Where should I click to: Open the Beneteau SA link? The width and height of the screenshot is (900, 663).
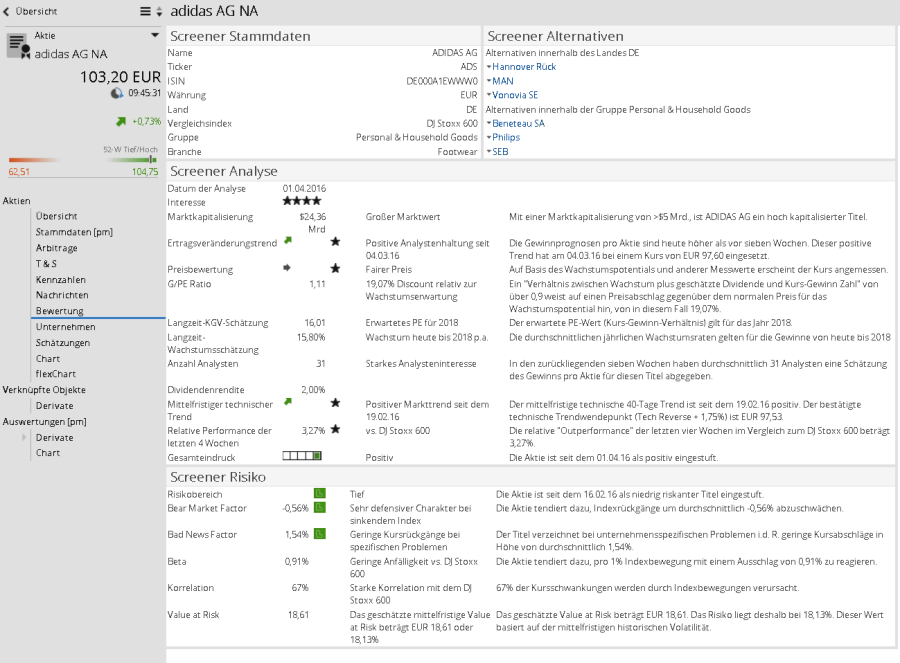point(518,123)
